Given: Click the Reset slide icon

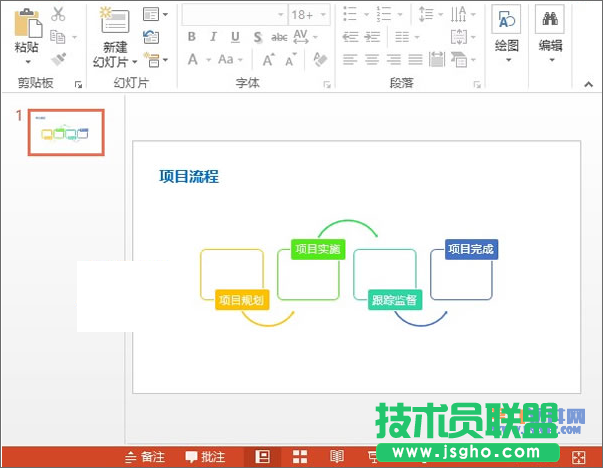Looking at the screenshot, I should (151, 37).
